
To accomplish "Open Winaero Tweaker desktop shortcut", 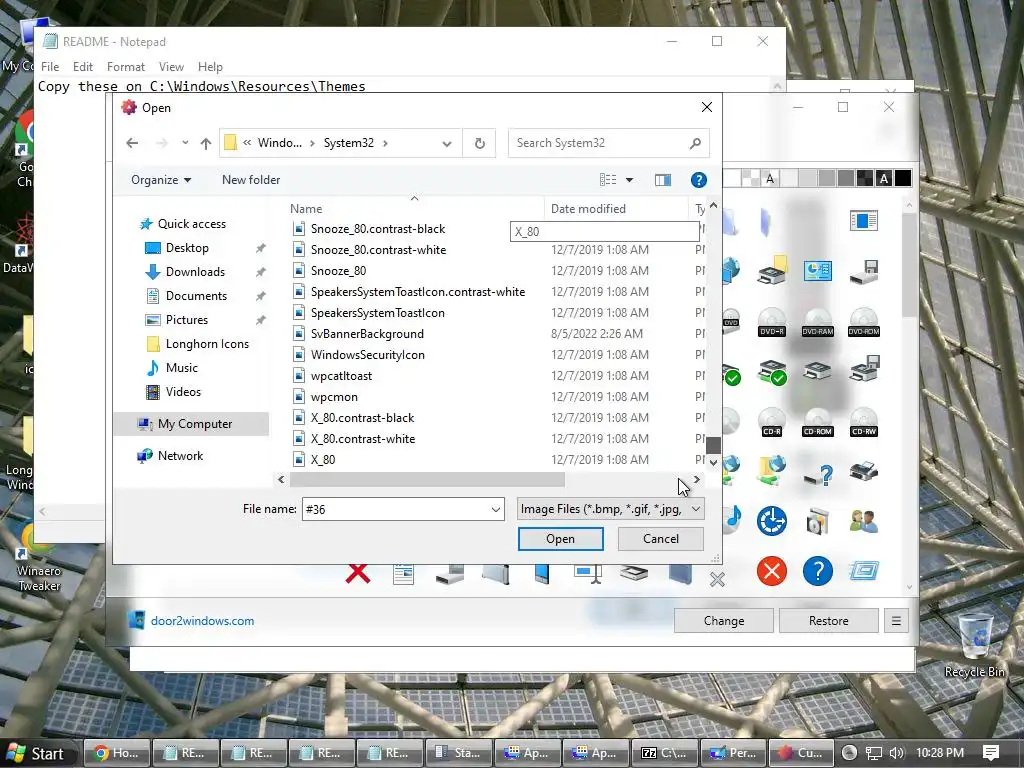I will [39, 558].
